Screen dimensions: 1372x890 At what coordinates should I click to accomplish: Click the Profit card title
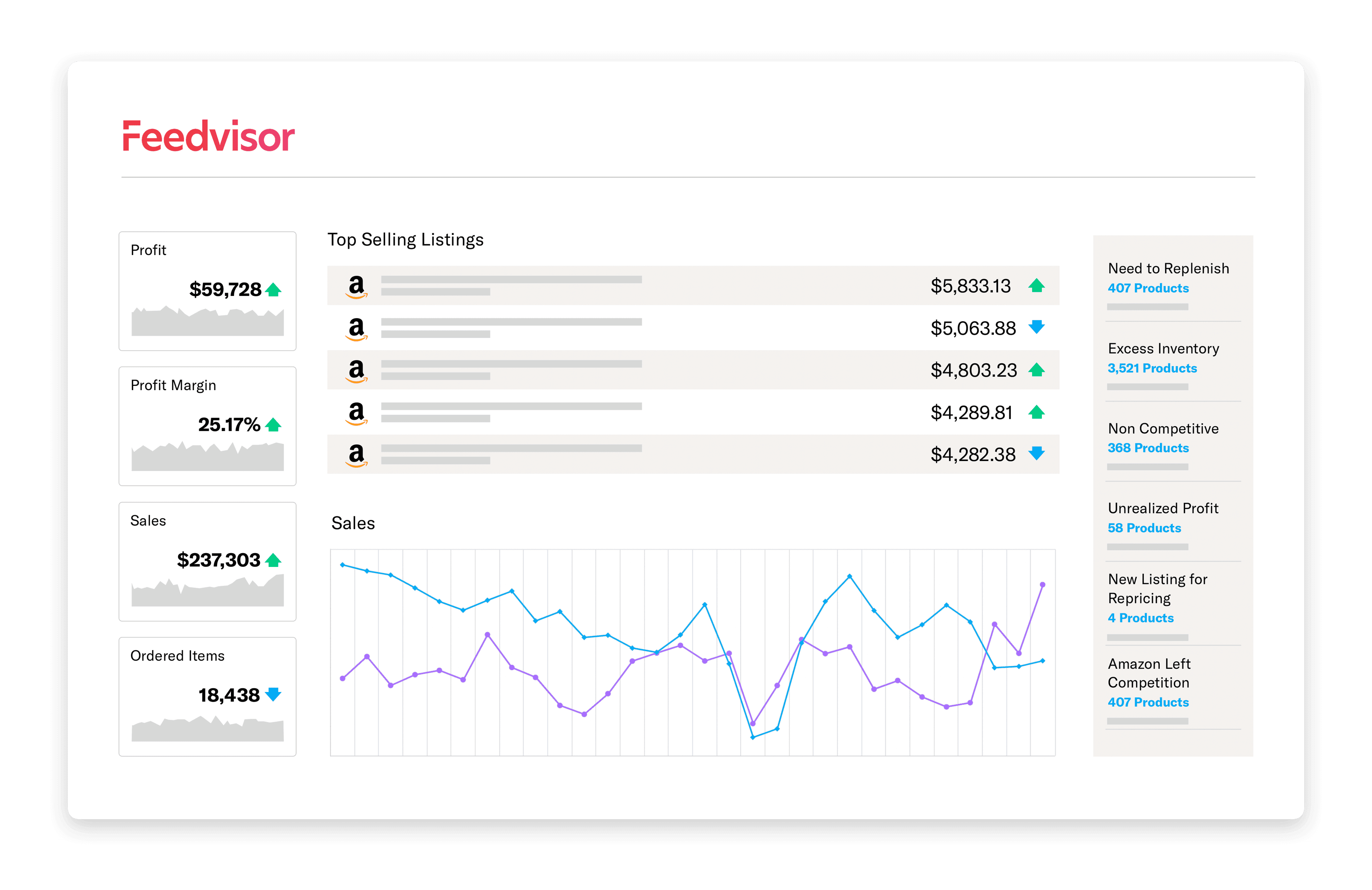(148, 250)
